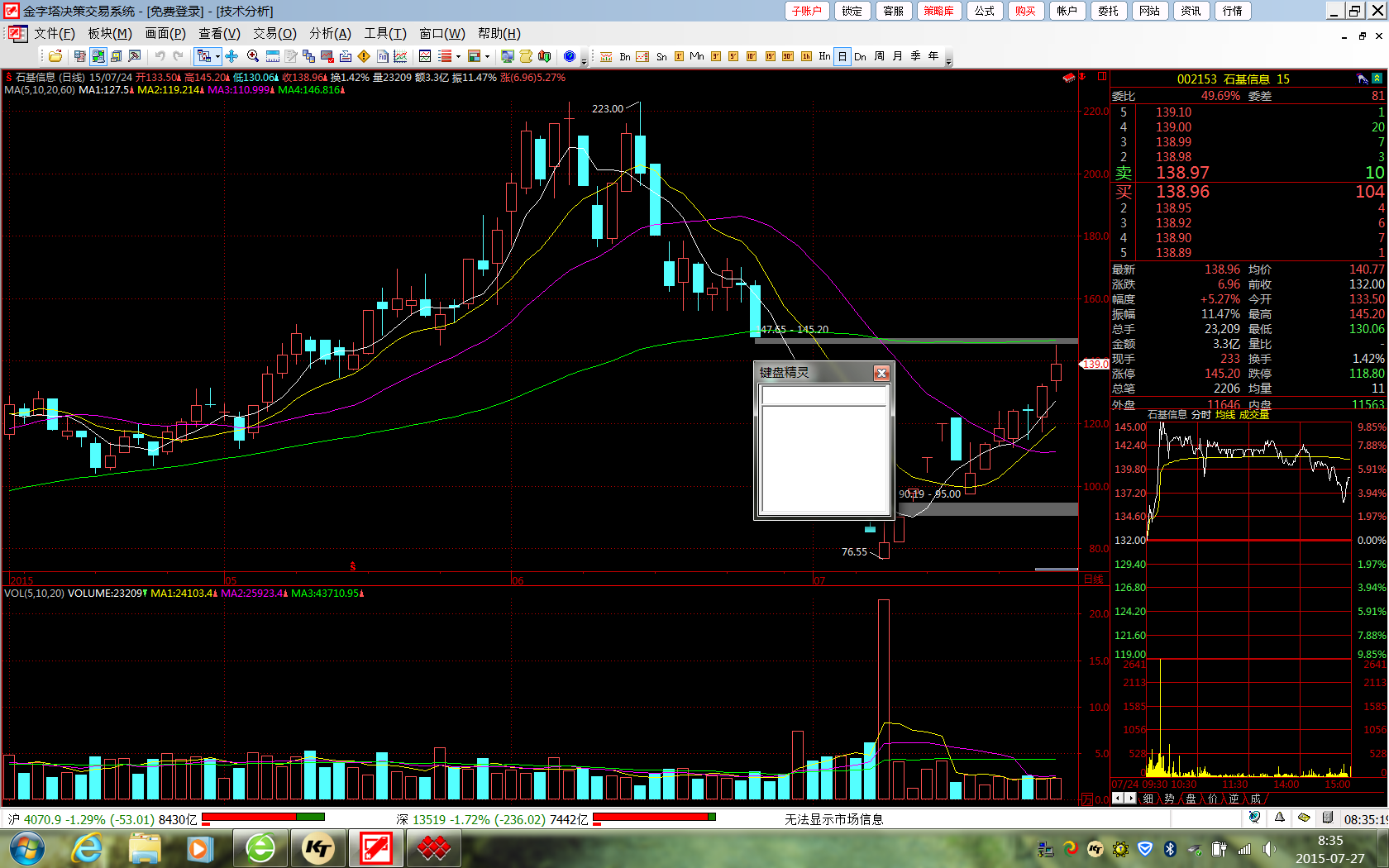Select the 3-minute period icon
1389x868 pixels.
[x=715, y=56]
